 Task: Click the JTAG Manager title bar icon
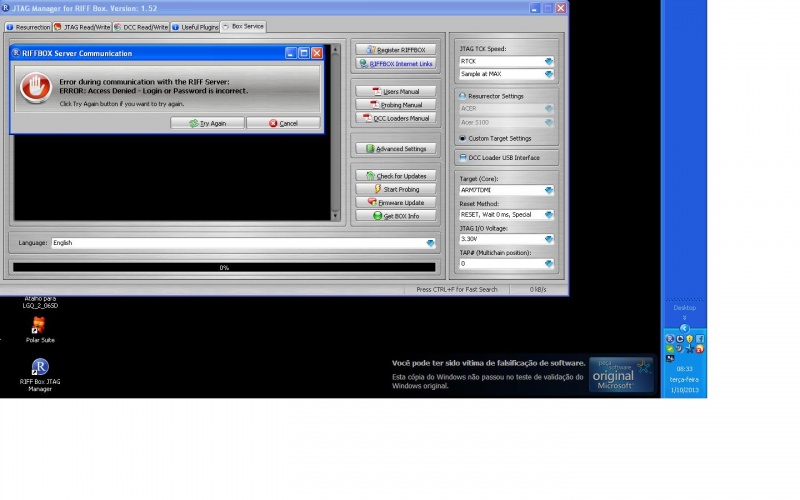[x=5, y=8]
